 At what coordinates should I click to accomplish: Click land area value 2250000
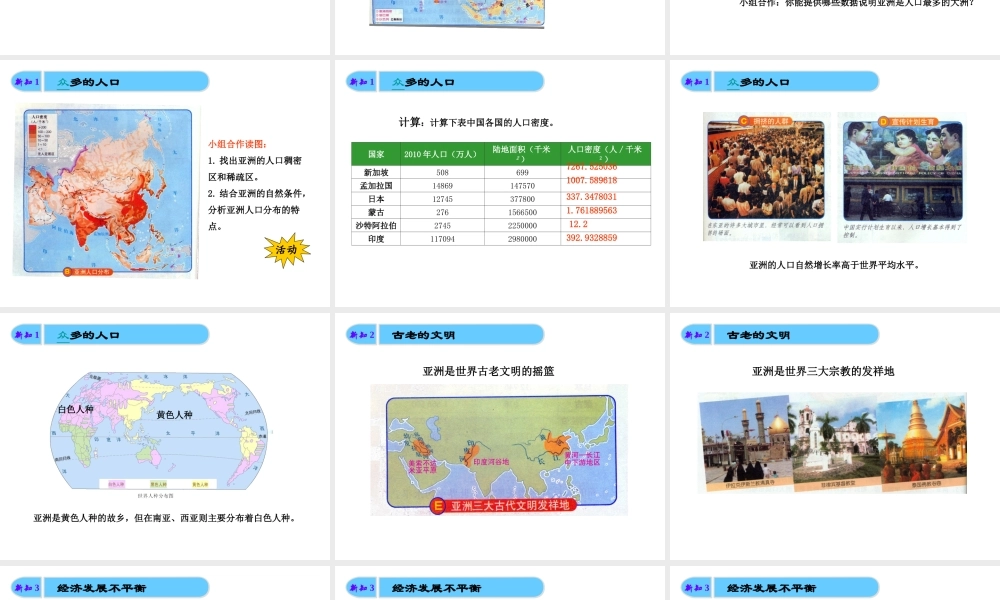point(522,226)
